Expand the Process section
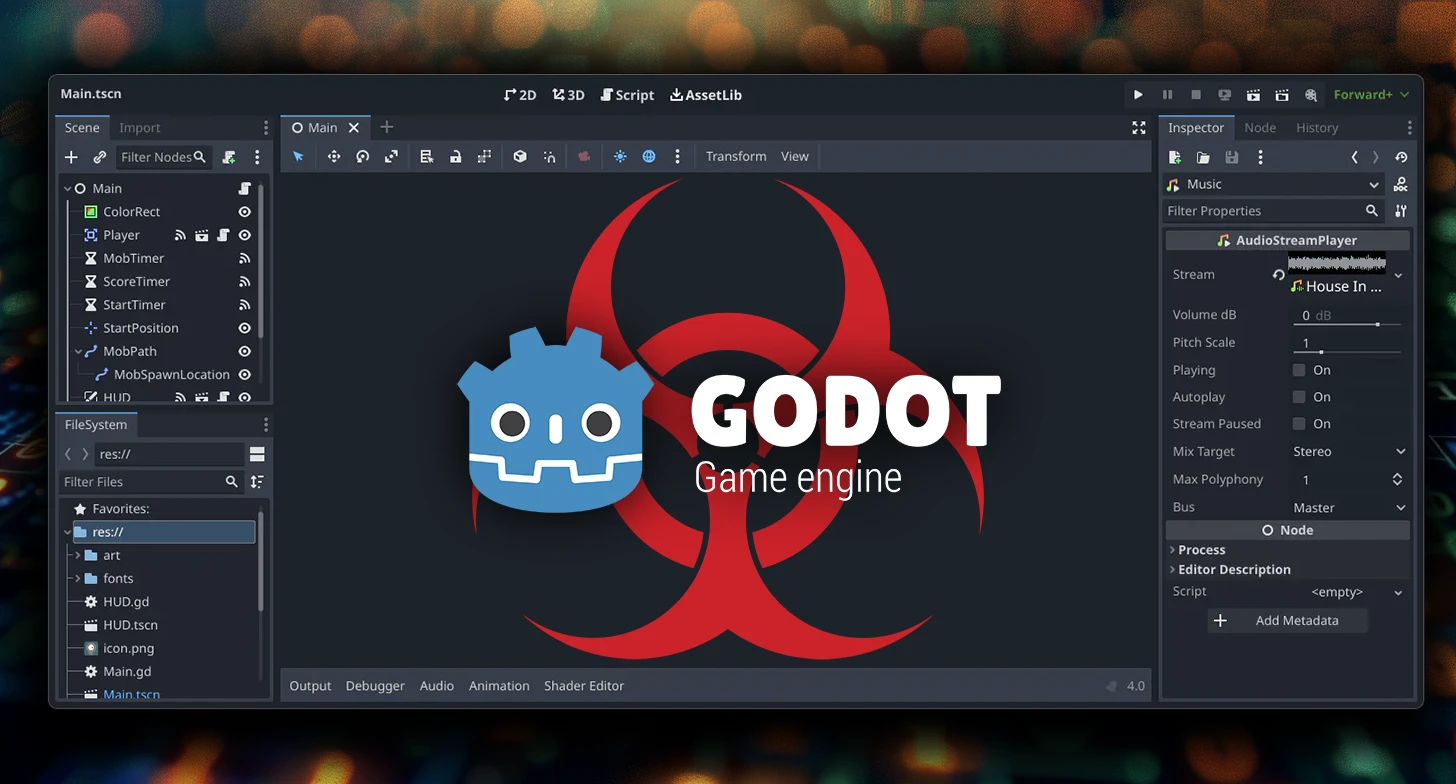 pyautogui.click(x=1201, y=550)
